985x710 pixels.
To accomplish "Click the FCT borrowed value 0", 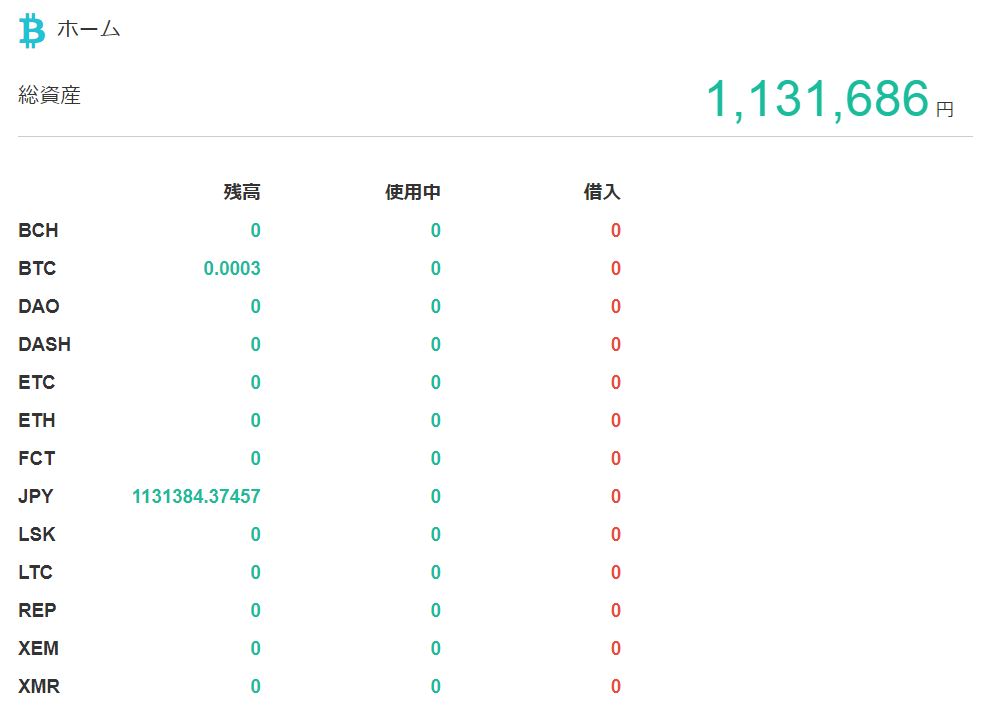I will tap(616, 458).
